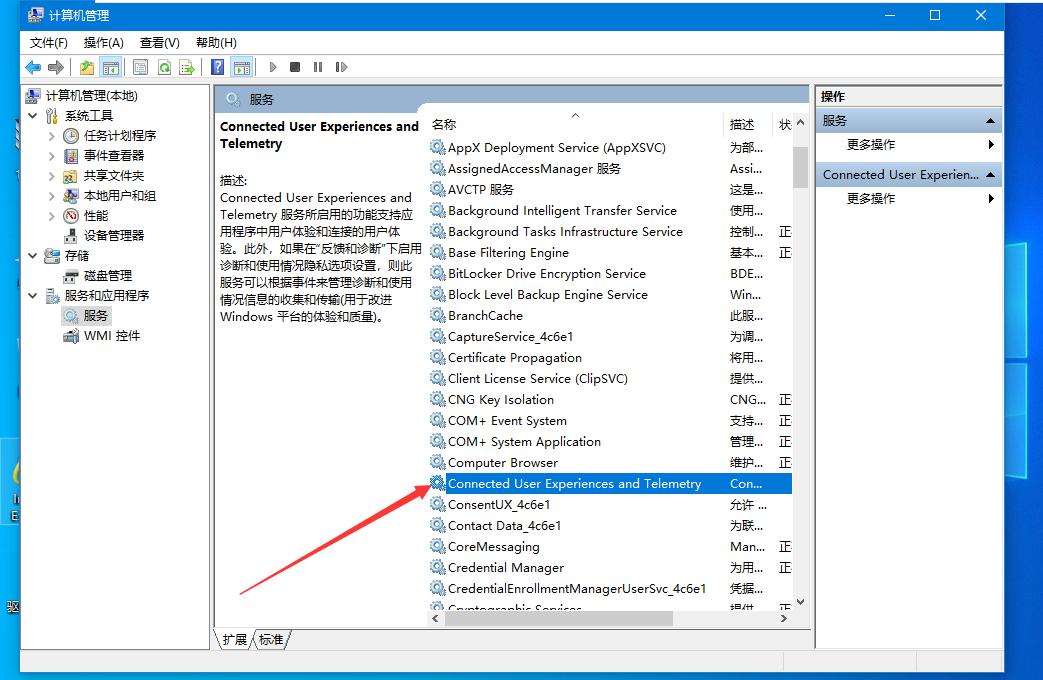The height and width of the screenshot is (680, 1043).
Task: Select the Computer Browser service
Action: click(x=504, y=462)
